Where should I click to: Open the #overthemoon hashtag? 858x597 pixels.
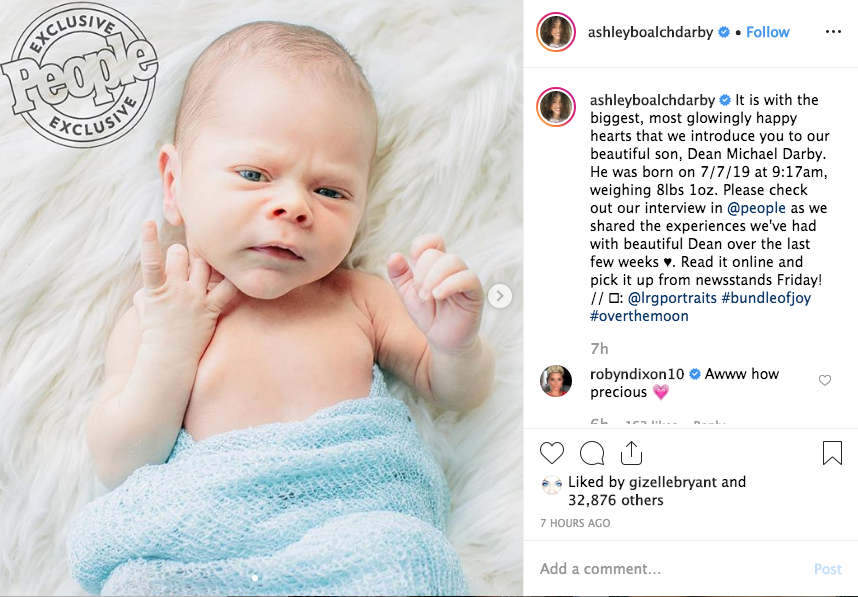(x=639, y=316)
